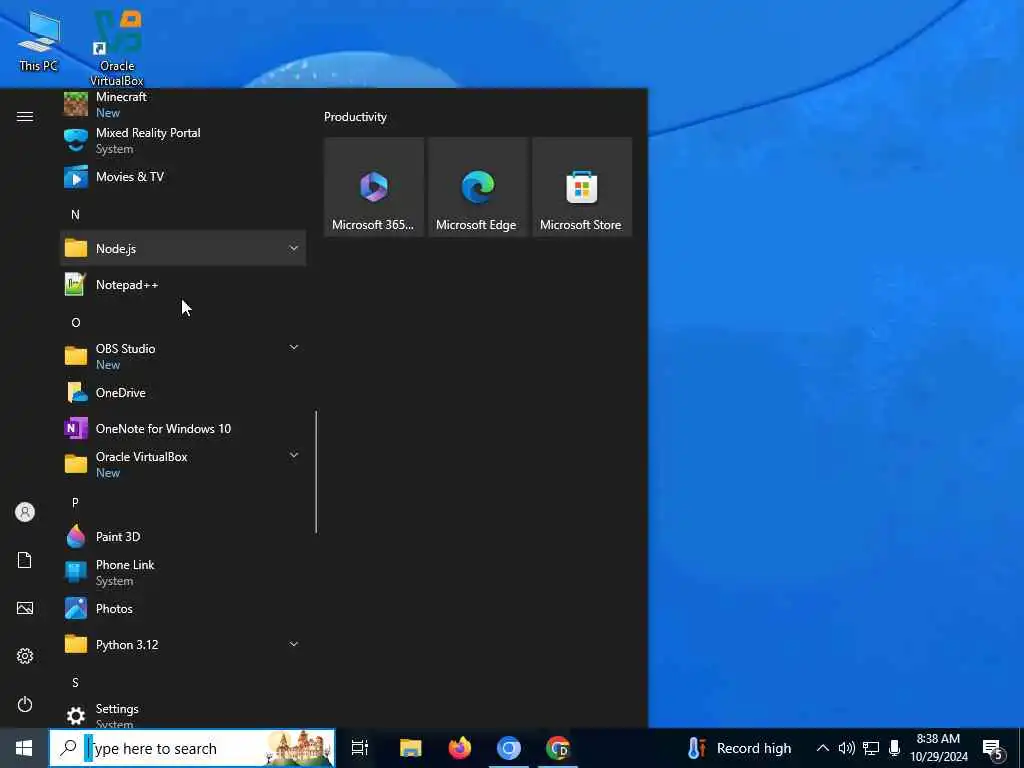Open Minecraft from the app list
The width and height of the screenshot is (1024, 768).
click(x=183, y=104)
